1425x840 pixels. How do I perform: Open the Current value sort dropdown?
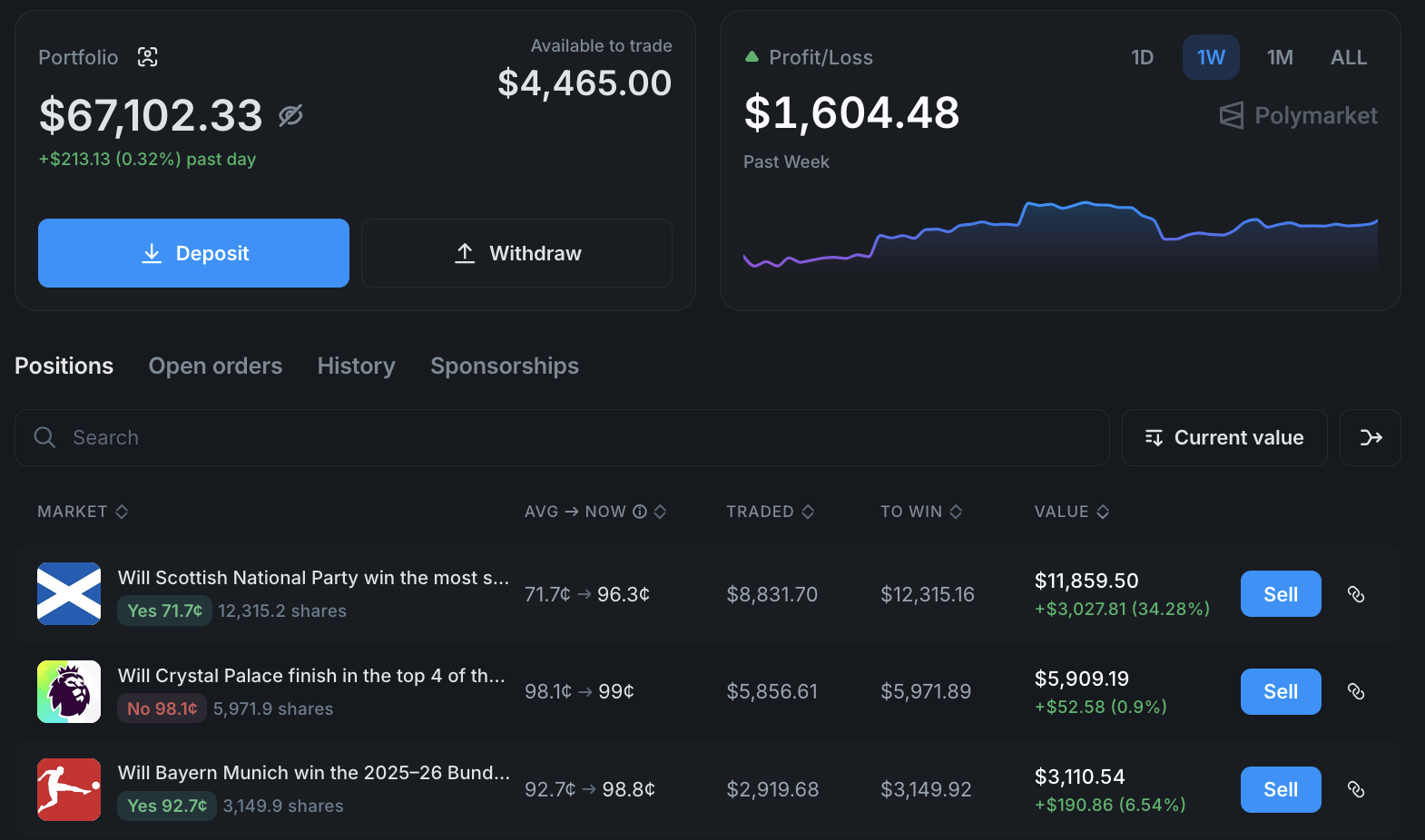[1224, 437]
